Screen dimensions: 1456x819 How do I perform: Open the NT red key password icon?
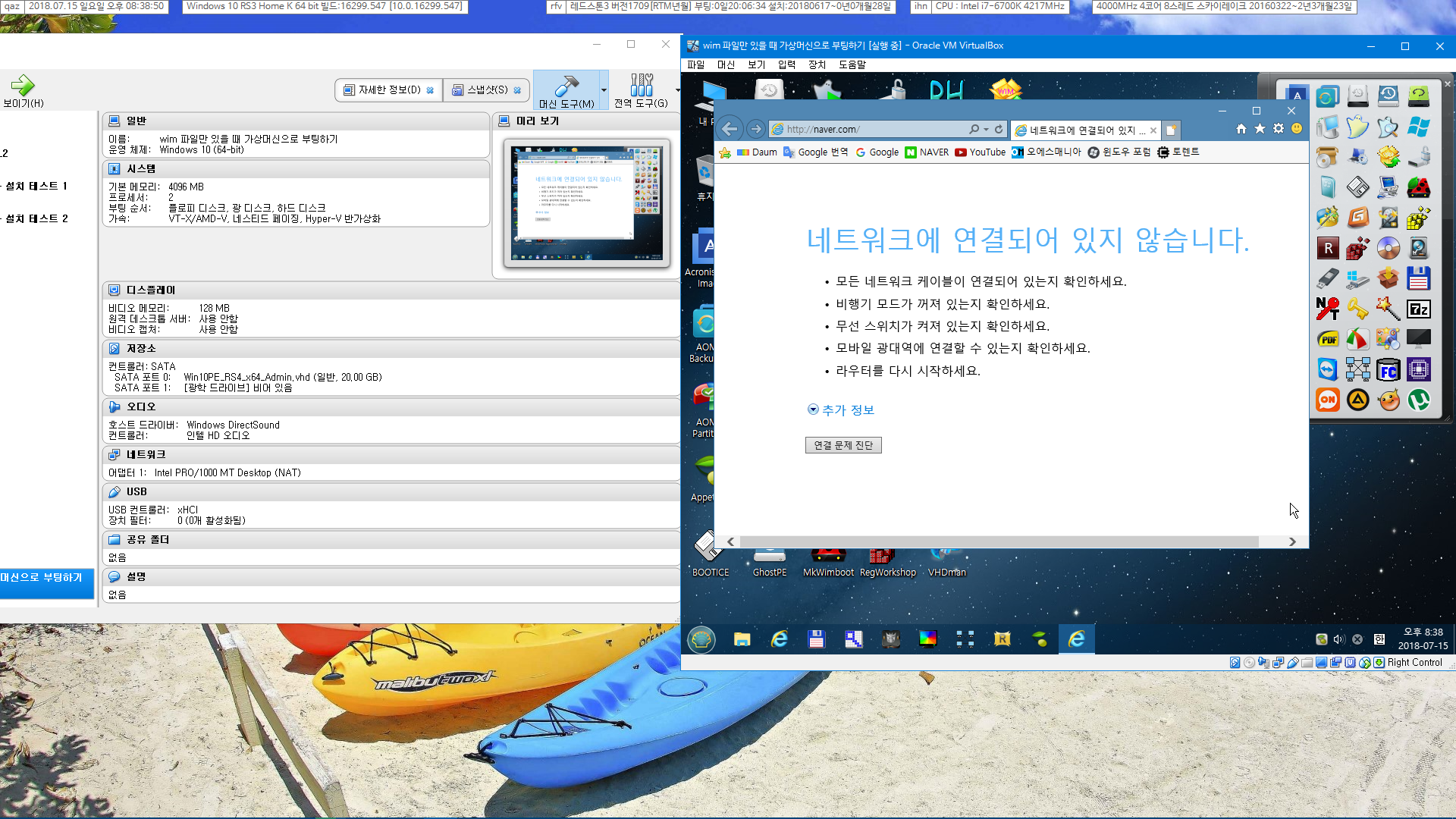click(x=1327, y=309)
